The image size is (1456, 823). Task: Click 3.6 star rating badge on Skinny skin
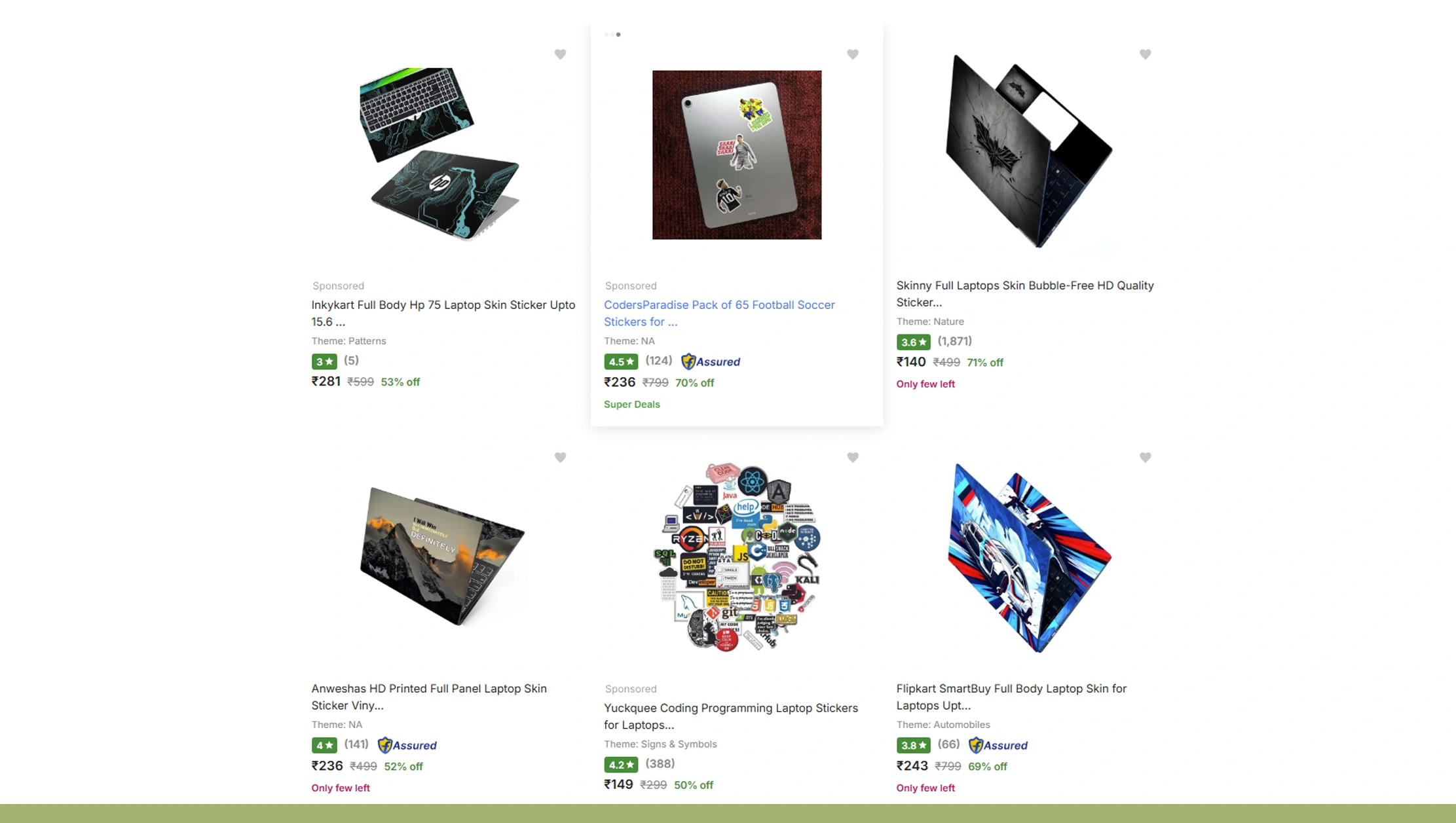pyautogui.click(x=913, y=342)
